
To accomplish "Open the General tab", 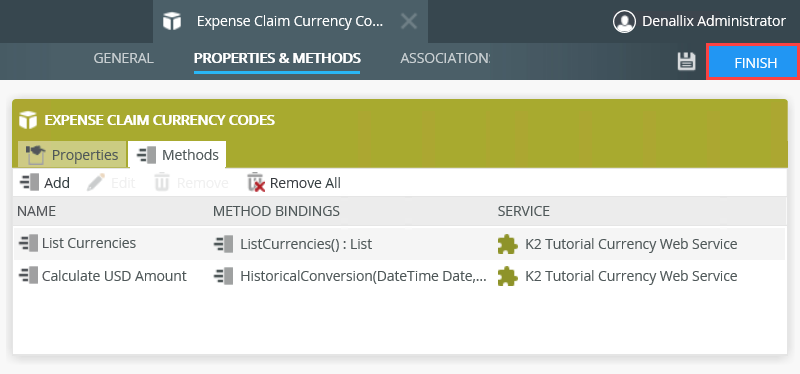I will pyautogui.click(x=123, y=58).
